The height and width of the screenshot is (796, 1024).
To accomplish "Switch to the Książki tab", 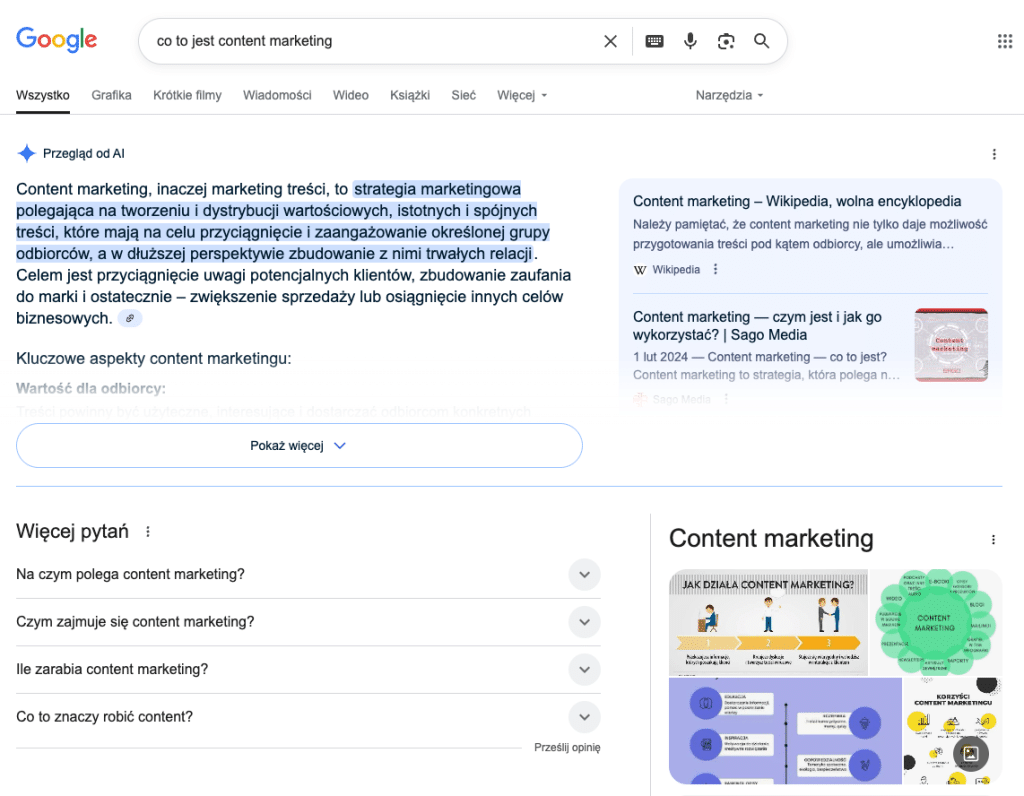I will (x=410, y=95).
